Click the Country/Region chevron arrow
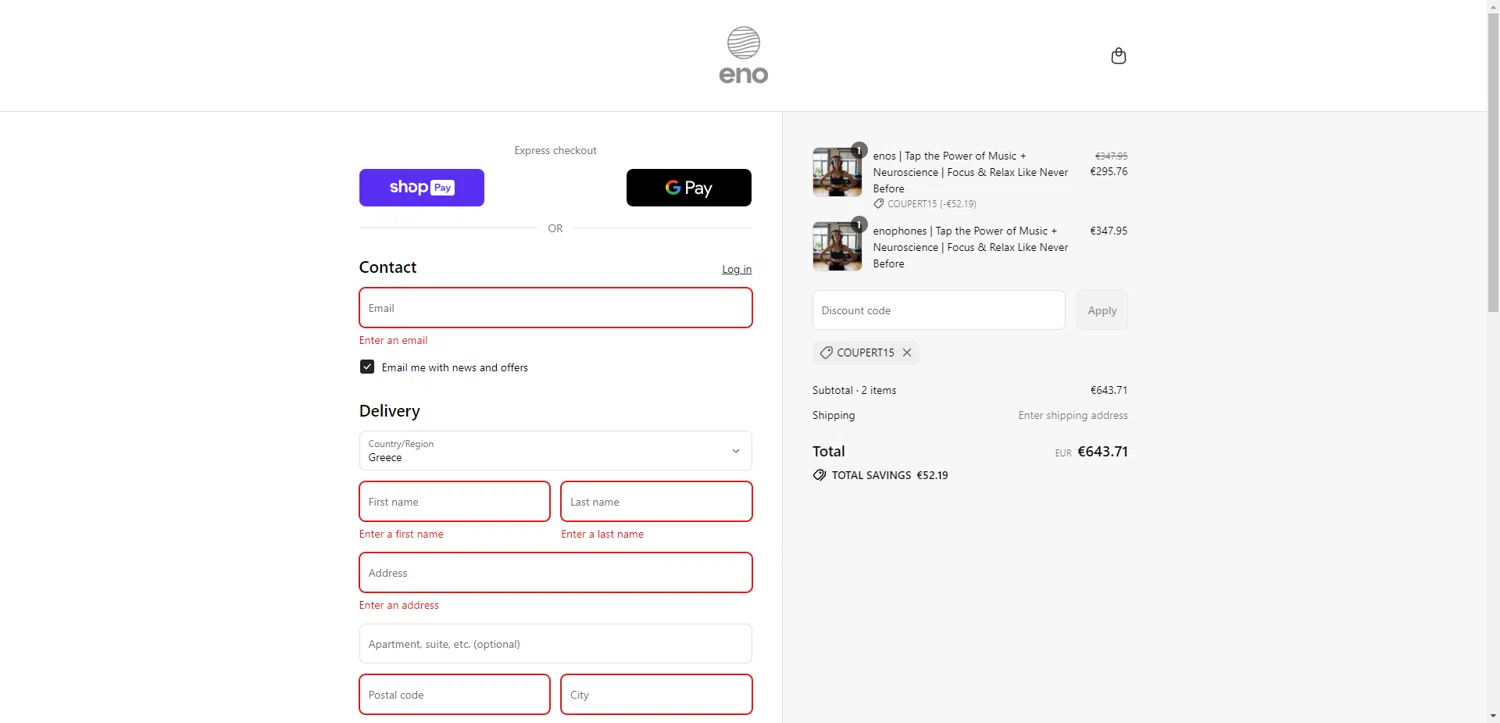 click(x=735, y=451)
